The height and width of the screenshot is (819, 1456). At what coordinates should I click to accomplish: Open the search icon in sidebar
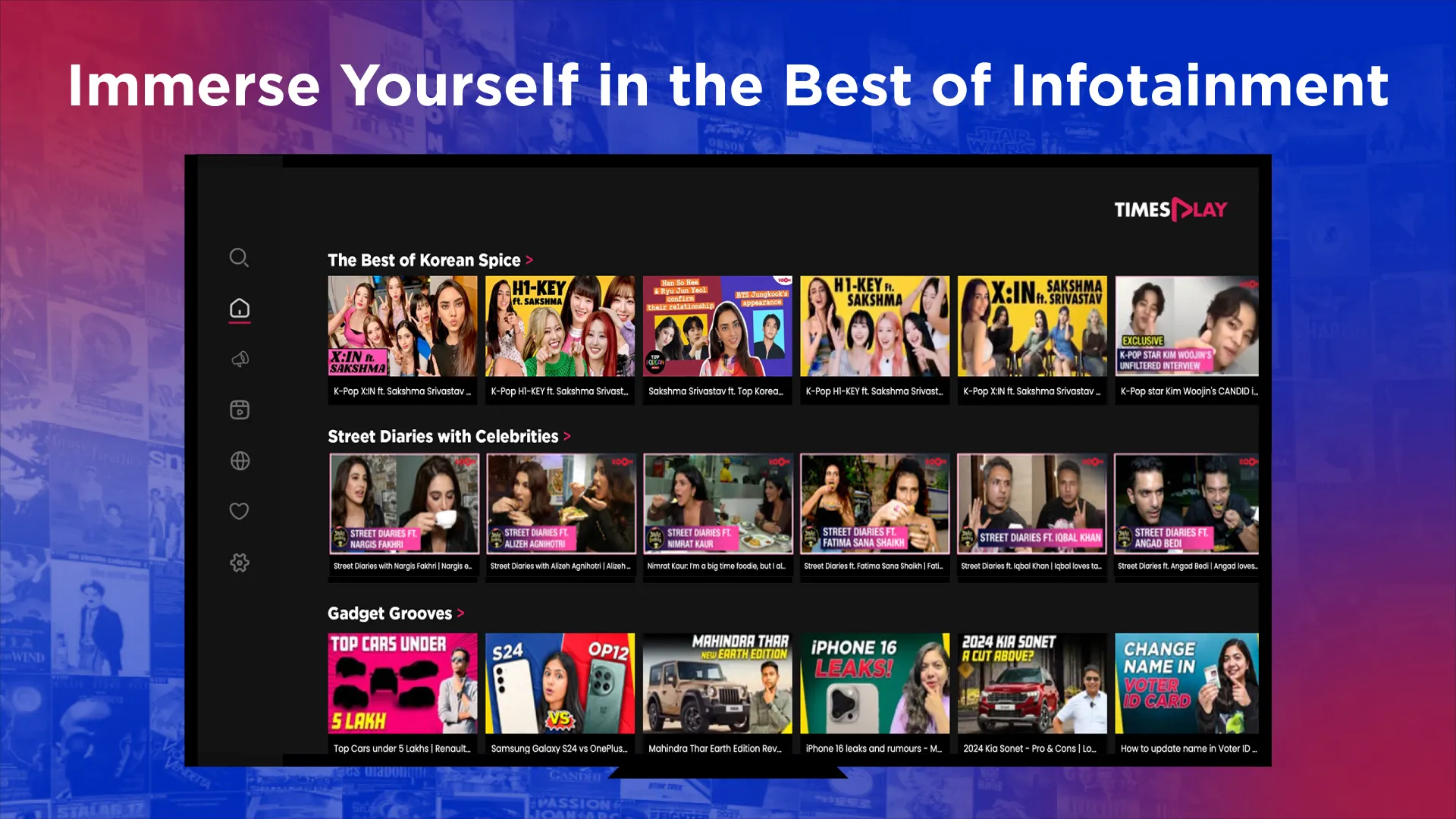click(x=239, y=258)
